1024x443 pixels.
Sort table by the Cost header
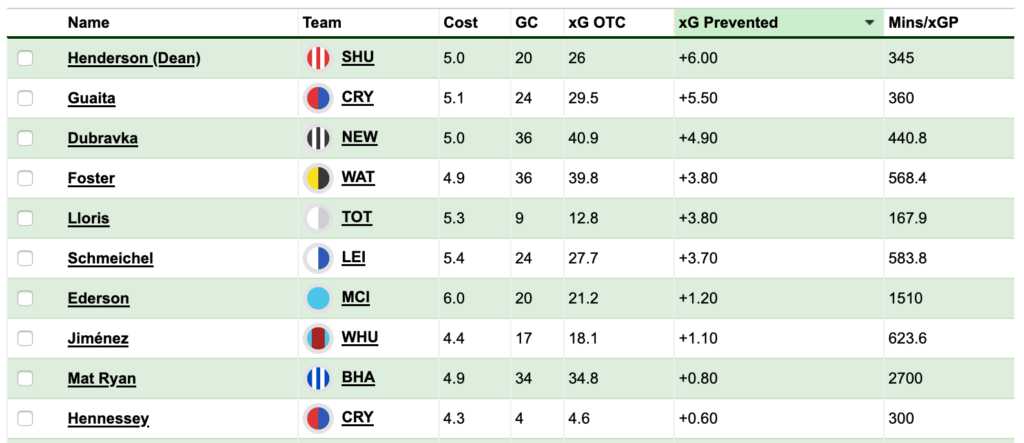coord(460,23)
